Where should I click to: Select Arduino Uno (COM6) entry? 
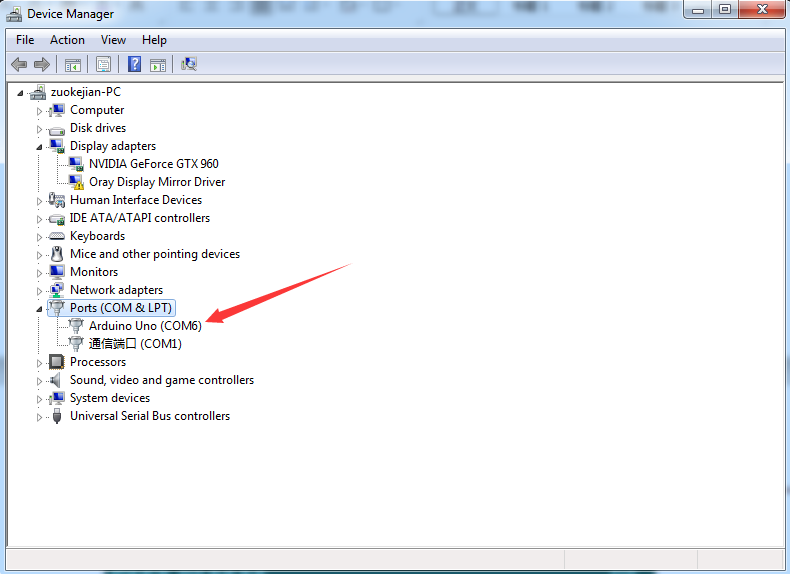tap(145, 326)
